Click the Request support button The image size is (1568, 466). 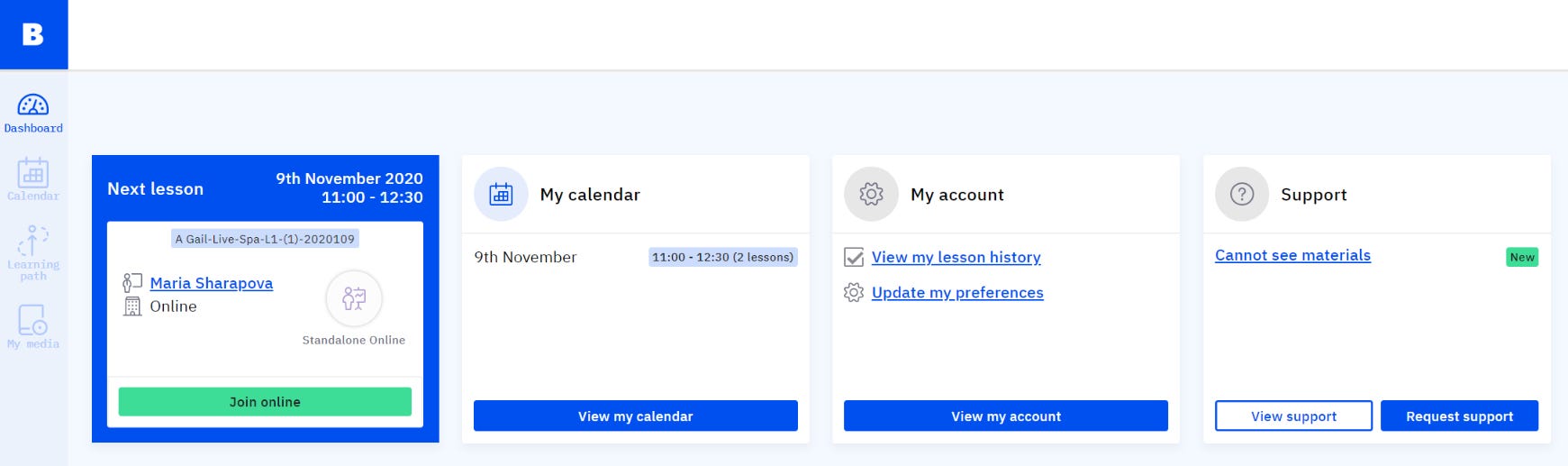(x=1459, y=416)
